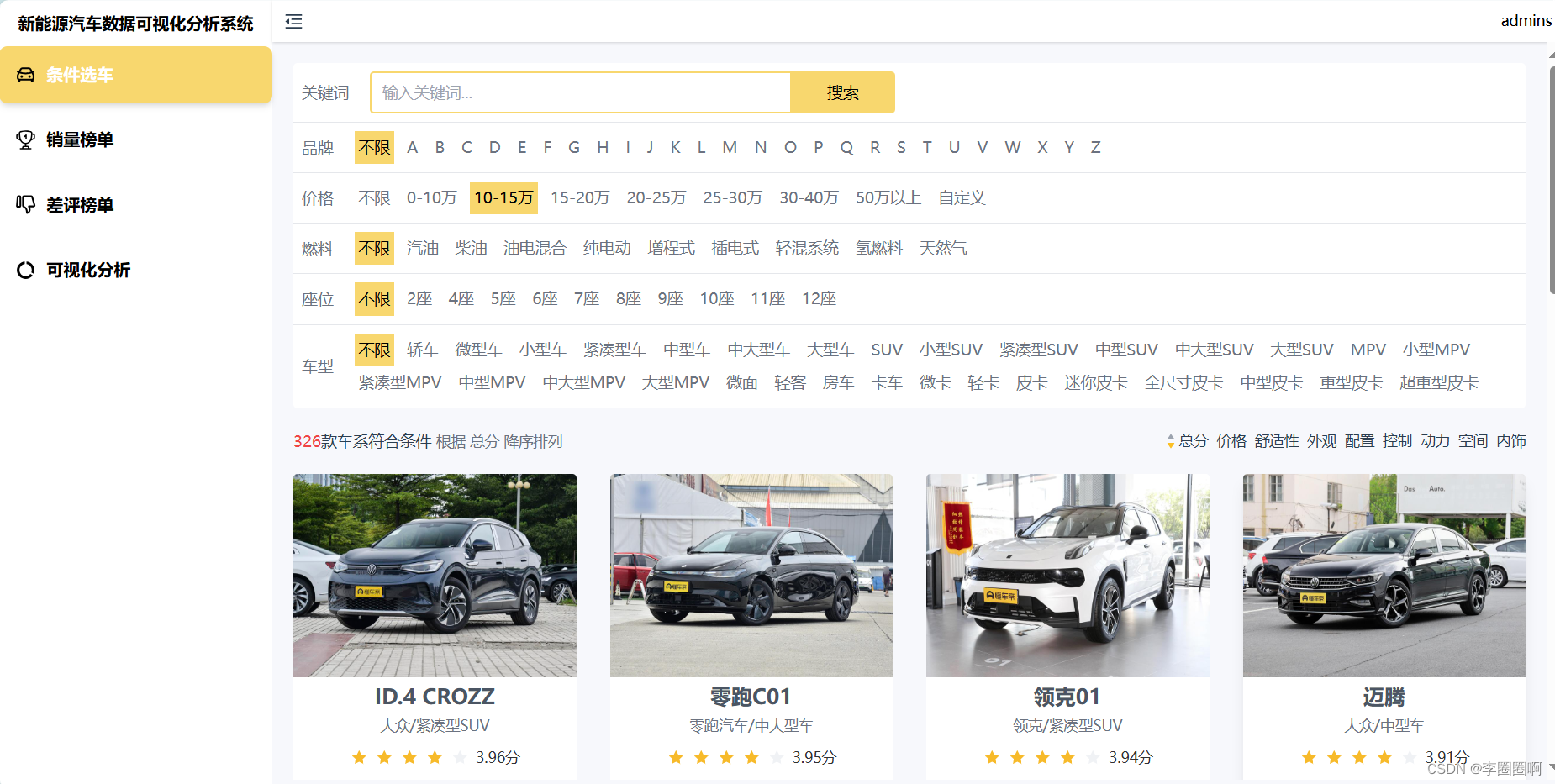Viewport: 1555px width, 784px height.
Task: Click the 搜索 button
Action: tap(842, 92)
